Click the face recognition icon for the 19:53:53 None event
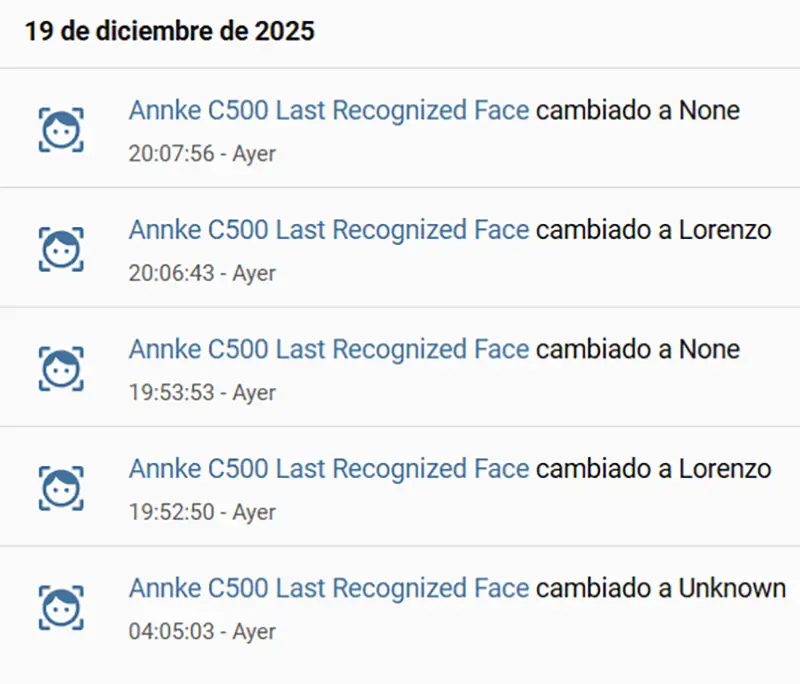 [62, 366]
